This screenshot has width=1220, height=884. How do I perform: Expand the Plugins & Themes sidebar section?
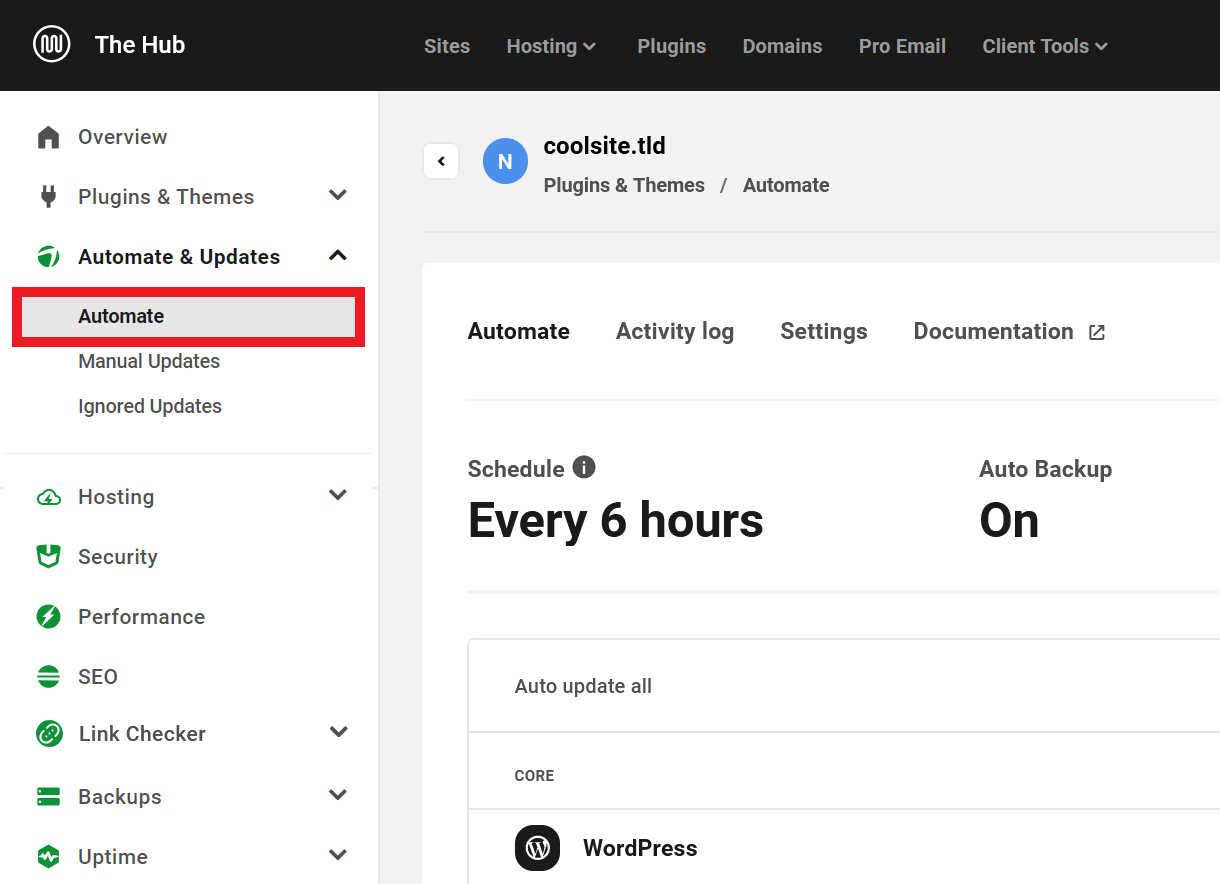coord(338,195)
